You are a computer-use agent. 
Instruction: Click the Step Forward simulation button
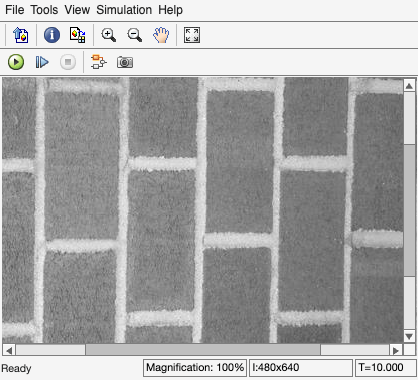tap(42, 62)
